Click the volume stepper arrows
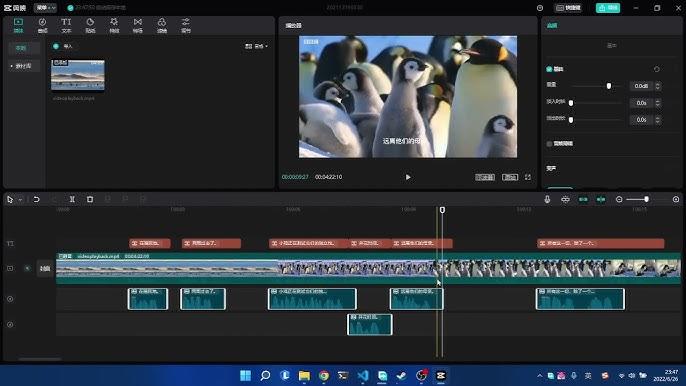 pos(658,86)
